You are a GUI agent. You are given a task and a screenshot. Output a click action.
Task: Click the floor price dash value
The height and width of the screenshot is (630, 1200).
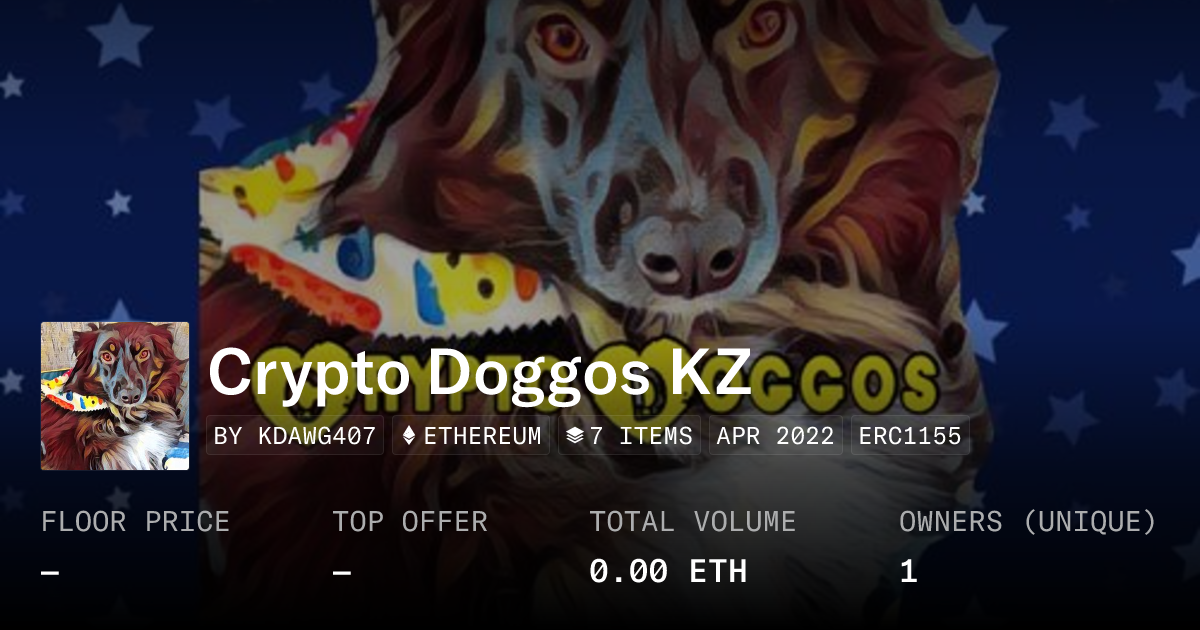pyautogui.click(x=51, y=572)
